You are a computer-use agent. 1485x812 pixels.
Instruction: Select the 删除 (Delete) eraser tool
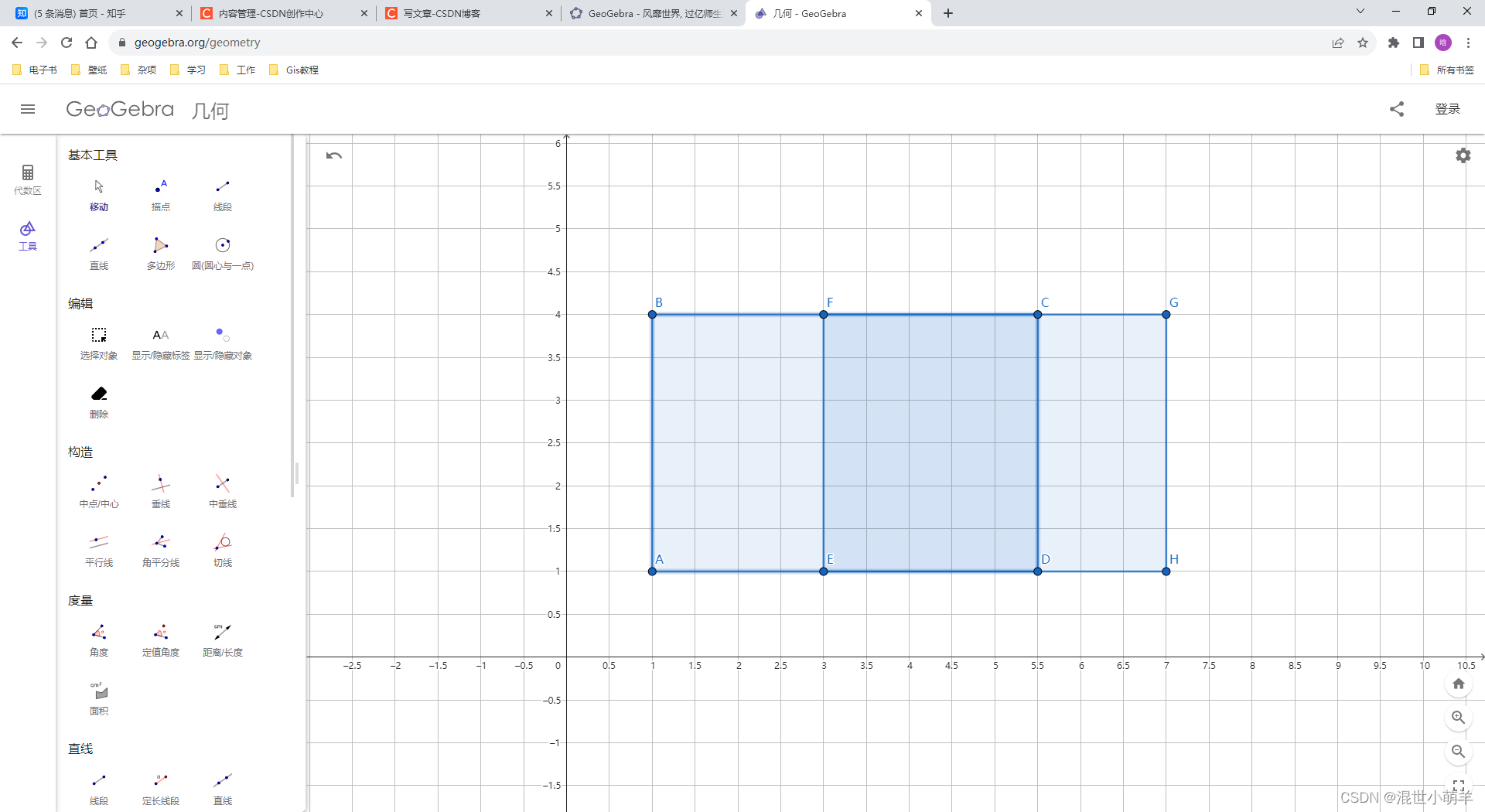tap(99, 402)
